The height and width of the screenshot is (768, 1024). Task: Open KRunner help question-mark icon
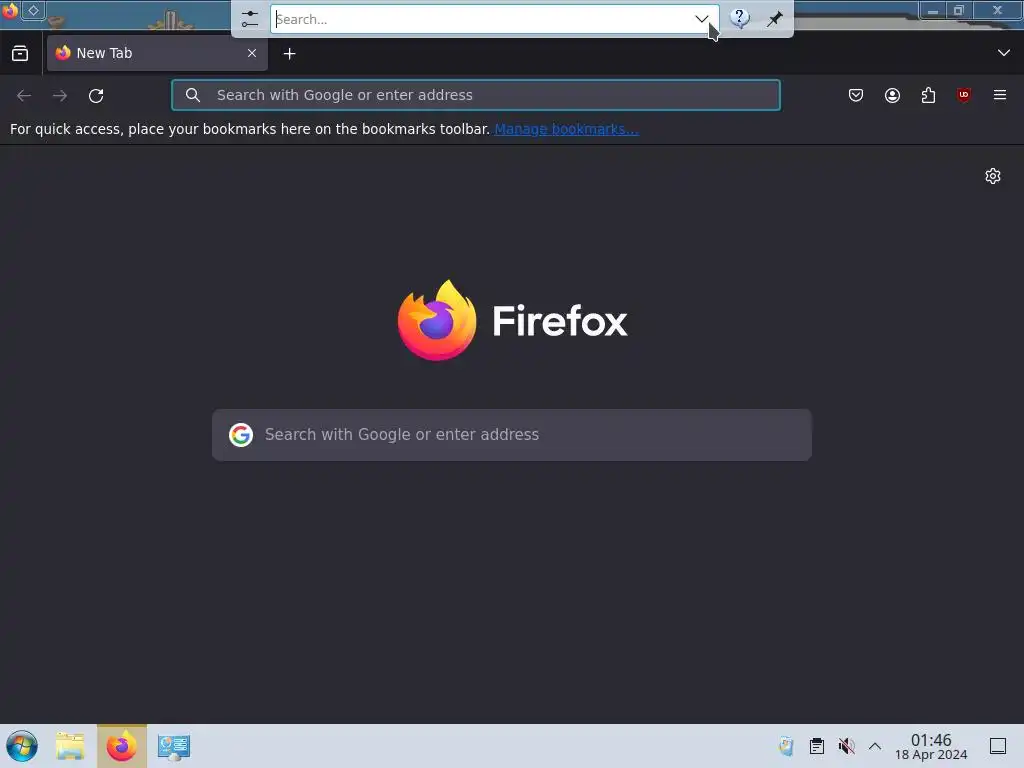(x=739, y=18)
